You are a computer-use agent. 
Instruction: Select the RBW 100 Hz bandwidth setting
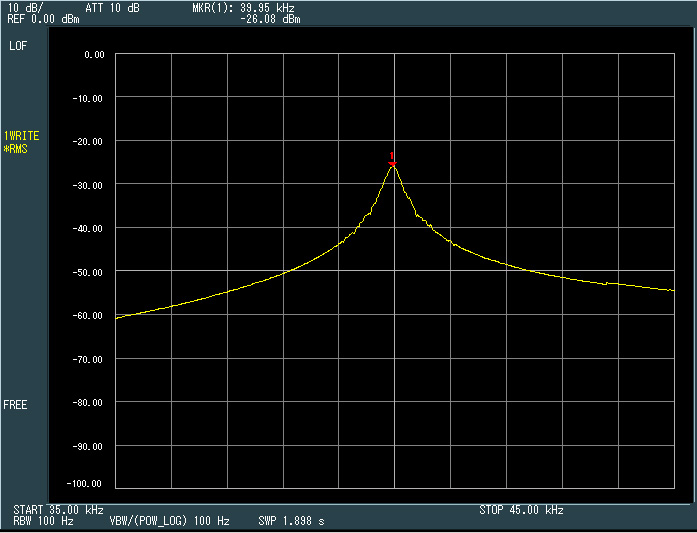click(44, 522)
